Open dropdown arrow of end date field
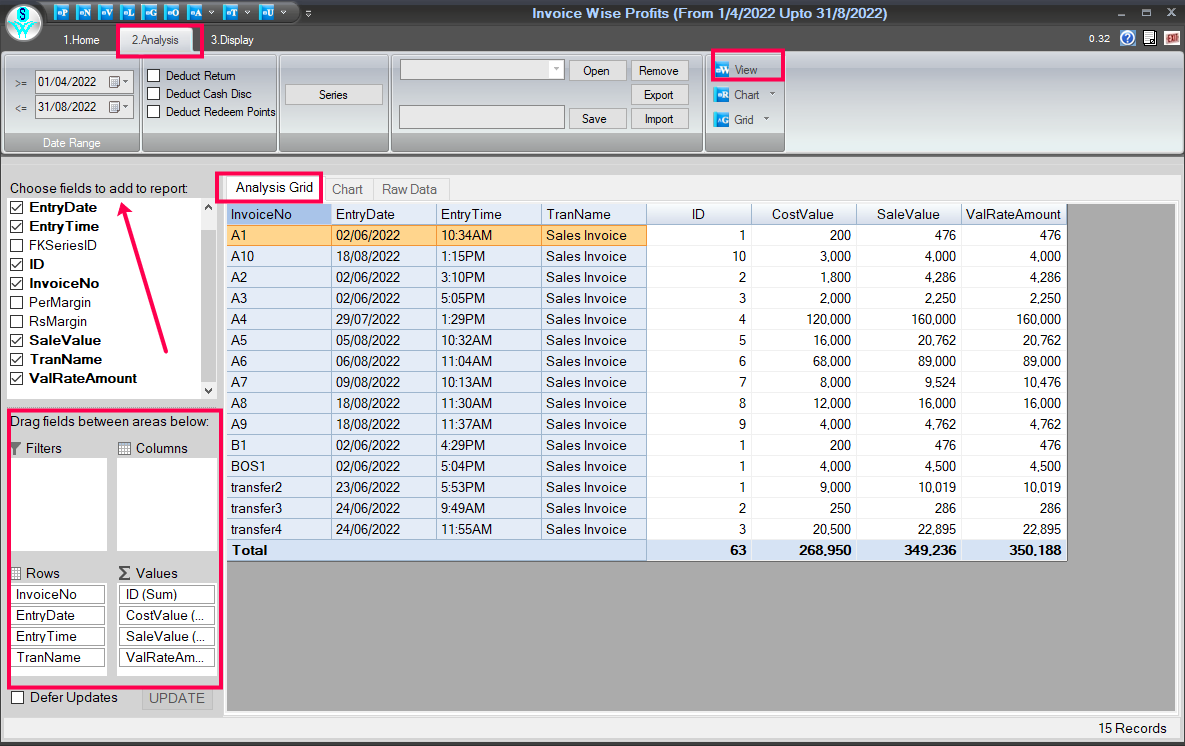The image size is (1185, 746). tap(125, 107)
